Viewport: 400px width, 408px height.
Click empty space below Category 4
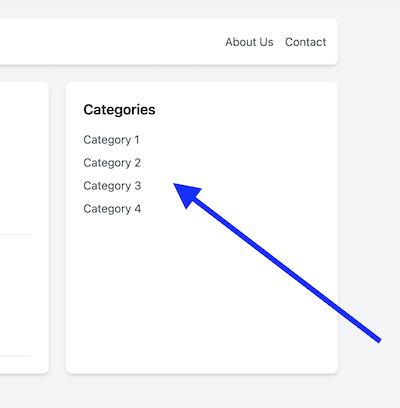tap(167, 283)
